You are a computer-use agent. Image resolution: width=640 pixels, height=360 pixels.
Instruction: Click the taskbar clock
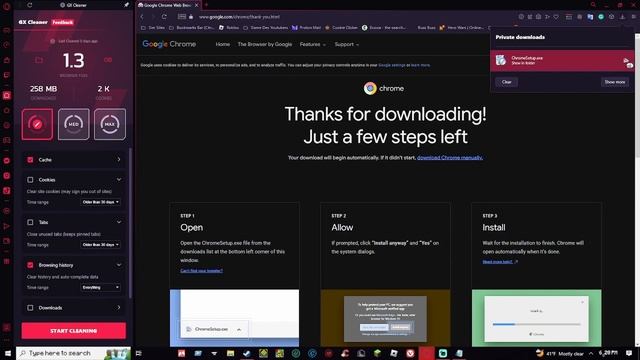608,353
